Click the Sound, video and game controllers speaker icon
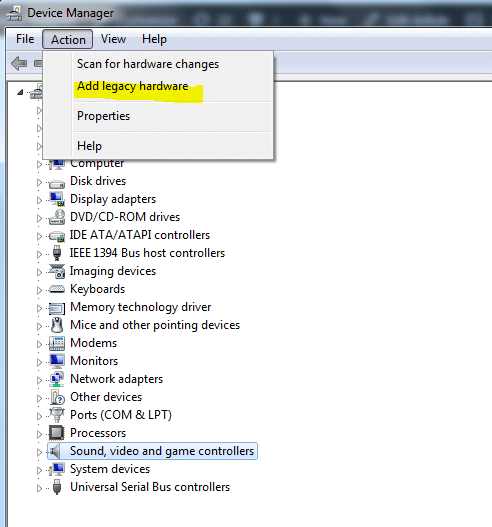The image size is (492, 527). coord(56,451)
